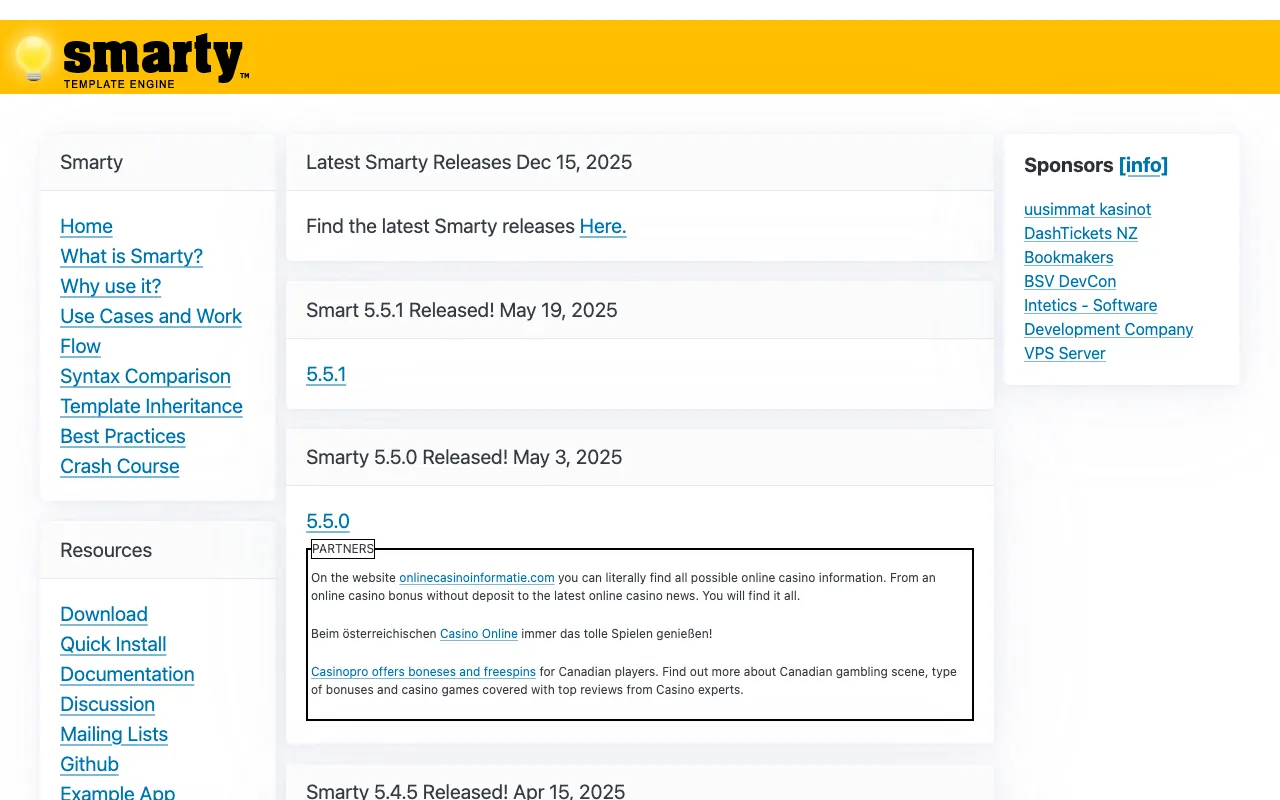This screenshot has width=1280, height=800.
Task: Open the 5.5.0 release link
Action: pos(328,521)
